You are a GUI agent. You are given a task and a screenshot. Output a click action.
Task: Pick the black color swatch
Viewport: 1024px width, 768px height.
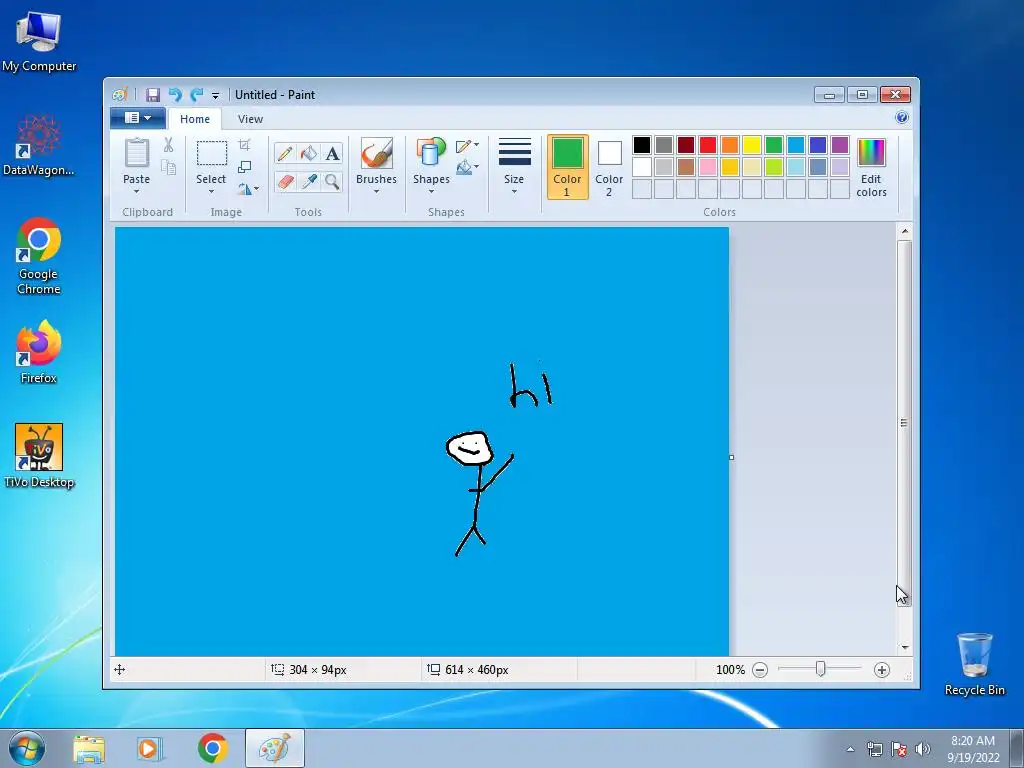tap(642, 145)
